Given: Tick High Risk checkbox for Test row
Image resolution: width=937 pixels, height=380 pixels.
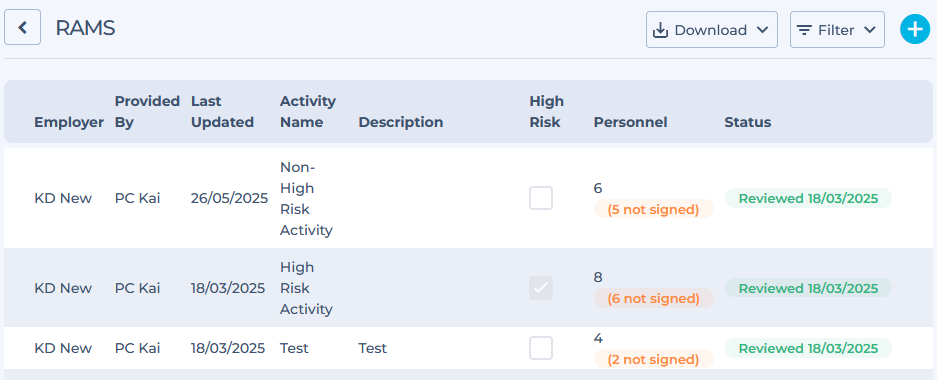Looking at the screenshot, I should pos(541,348).
